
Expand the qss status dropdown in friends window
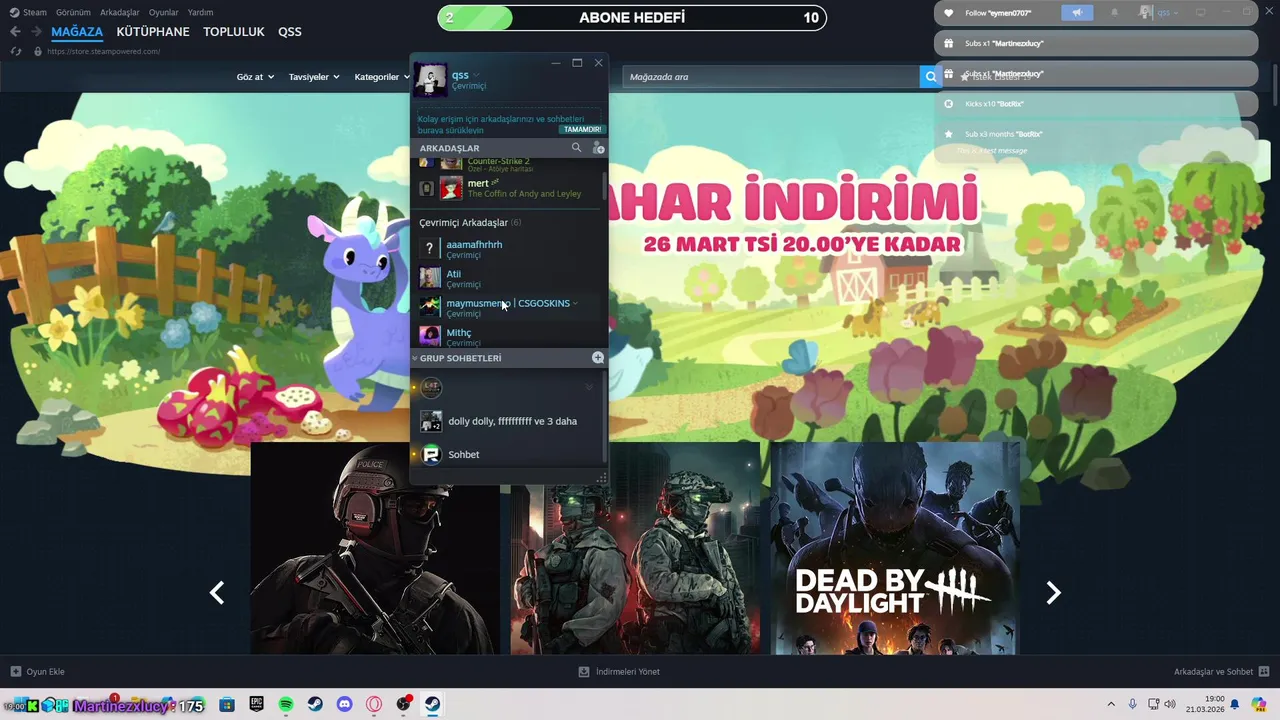pos(477,75)
